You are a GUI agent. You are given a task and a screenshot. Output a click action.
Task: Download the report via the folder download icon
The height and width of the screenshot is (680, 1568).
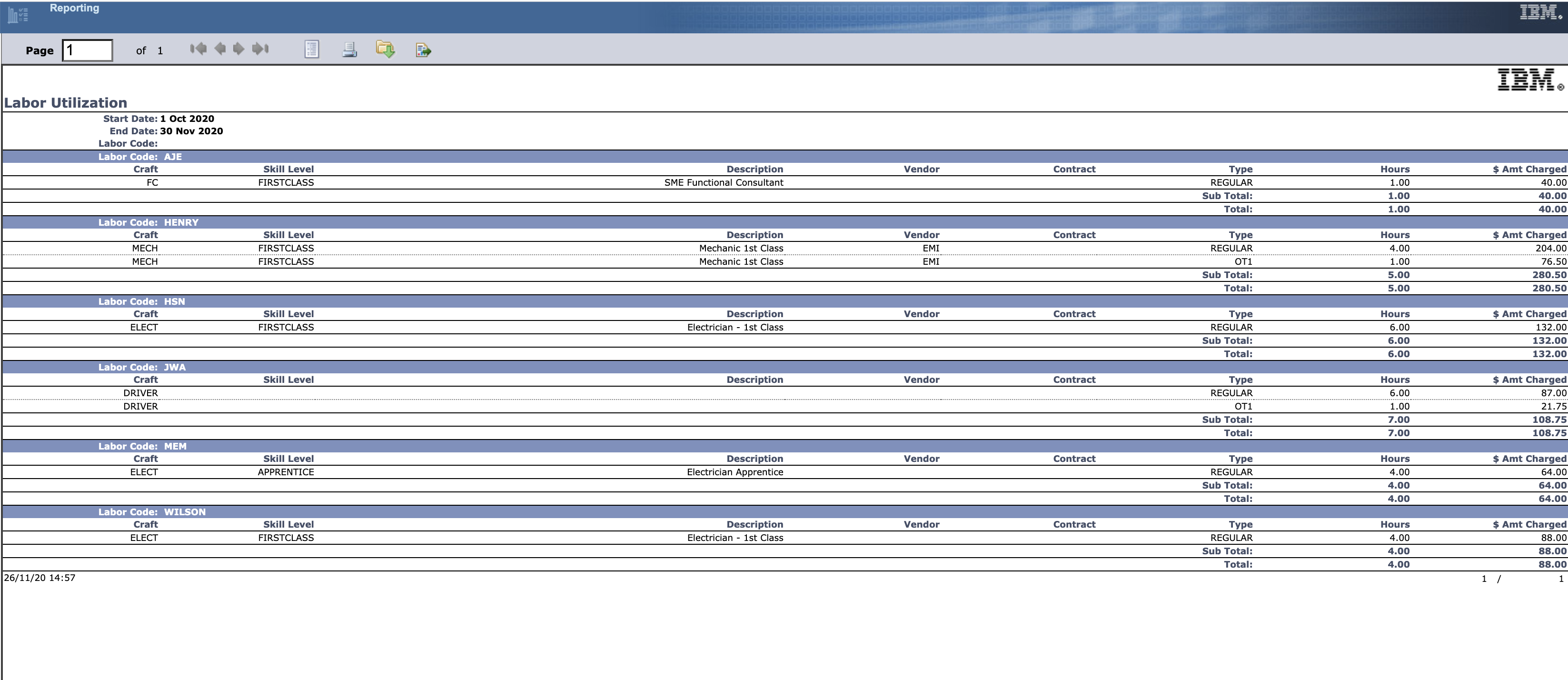click(386, 50)
